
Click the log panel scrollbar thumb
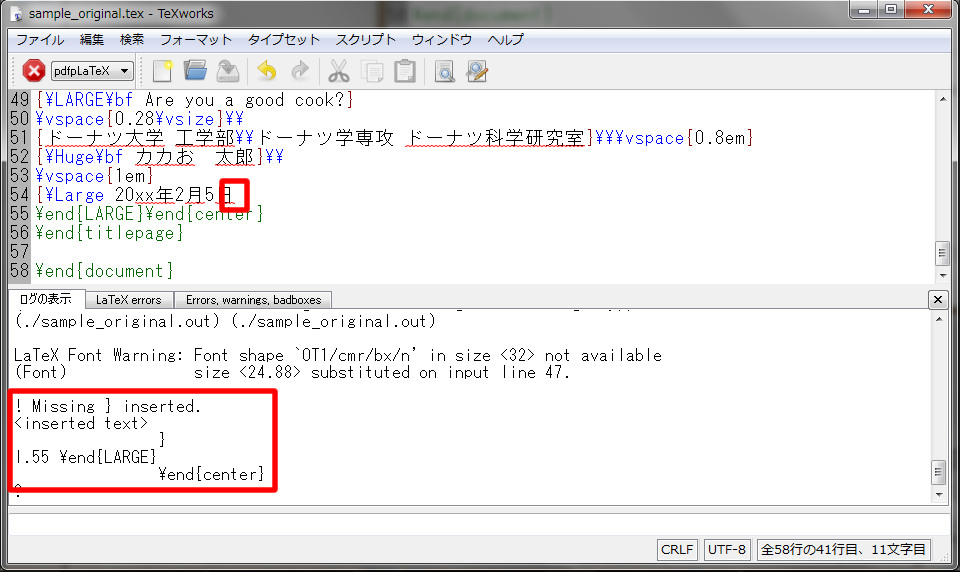click(939, 472)
